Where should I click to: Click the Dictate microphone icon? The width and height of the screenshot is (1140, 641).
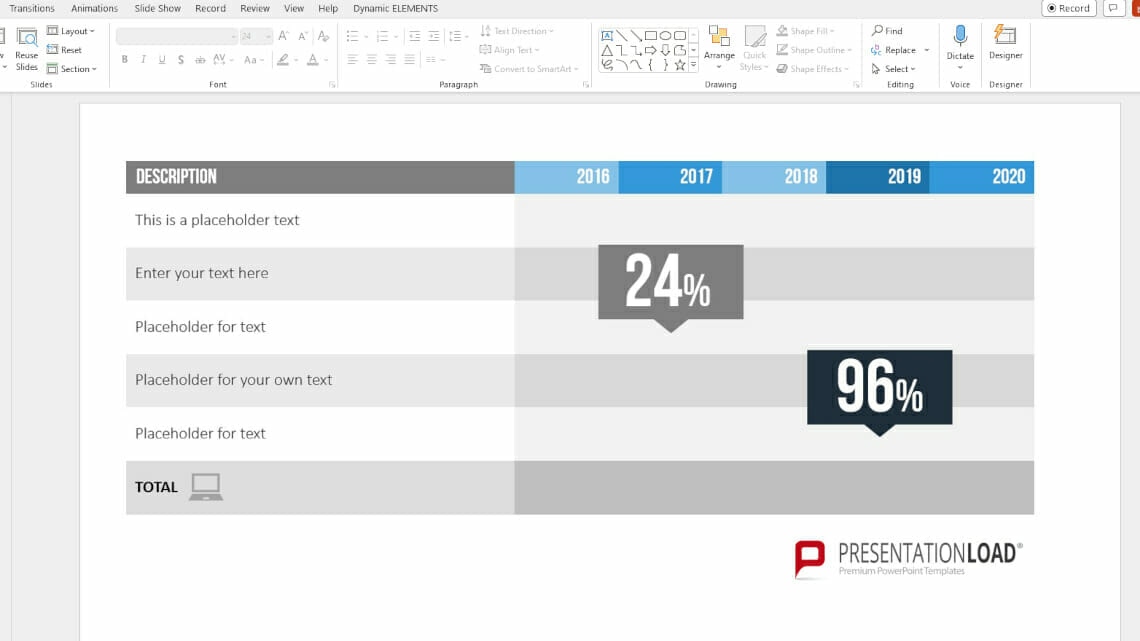coord(960,38)
